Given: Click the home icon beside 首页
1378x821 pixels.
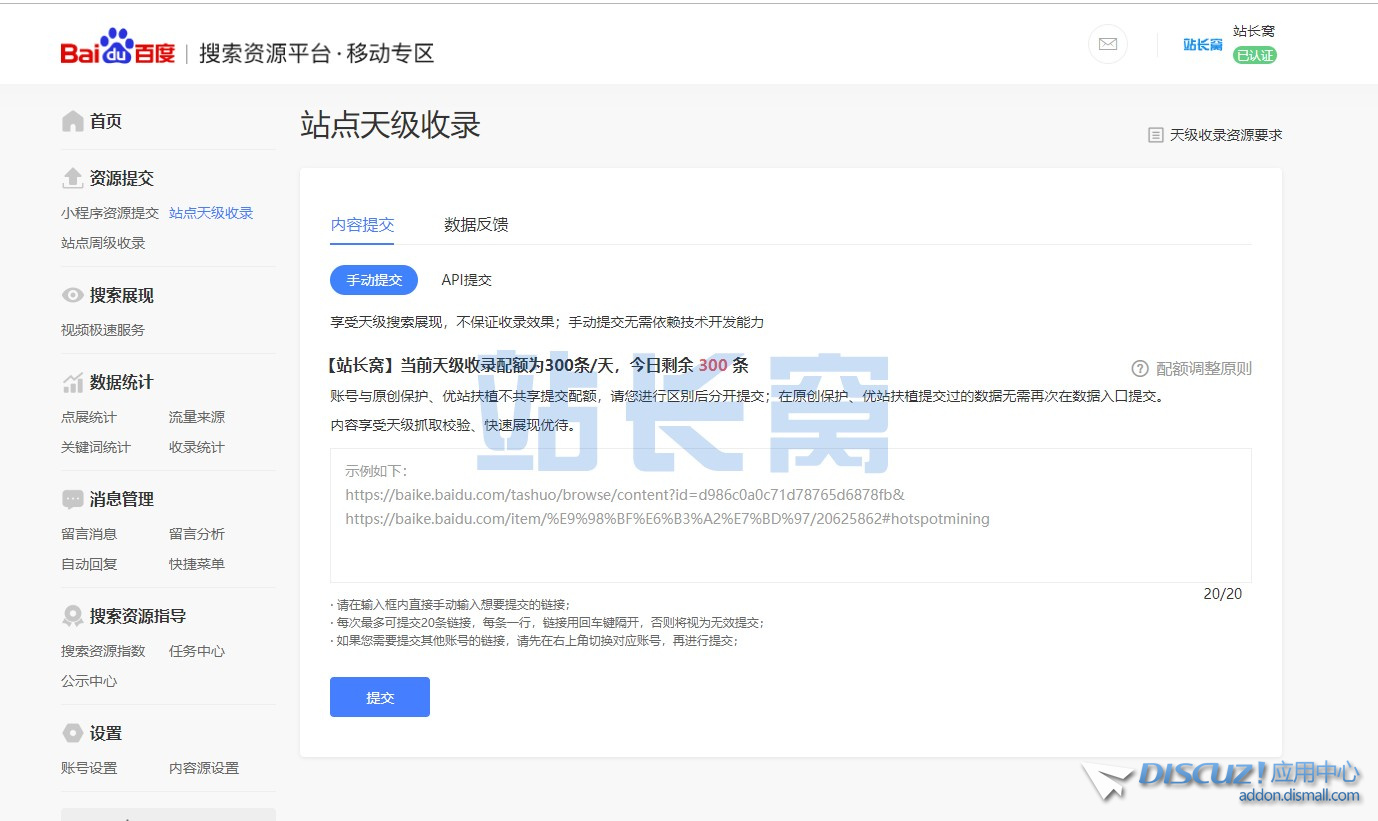Looking at the screenshot, I should 73,122.
